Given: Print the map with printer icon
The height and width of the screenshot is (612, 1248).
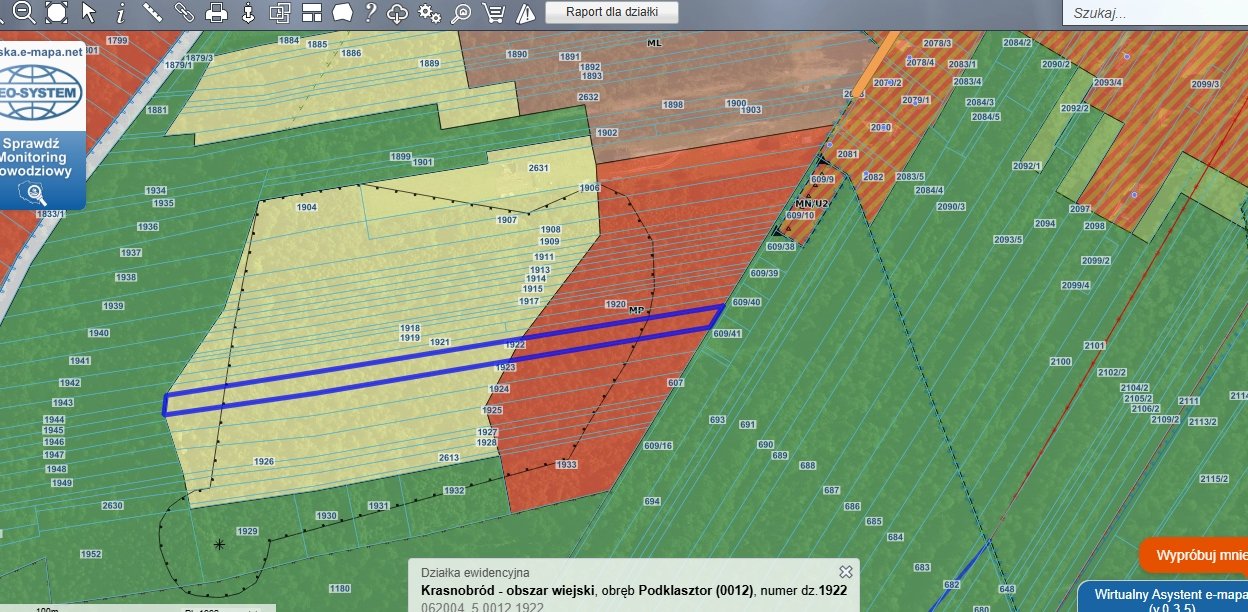Looking at the screenshot, I should 216,12.
